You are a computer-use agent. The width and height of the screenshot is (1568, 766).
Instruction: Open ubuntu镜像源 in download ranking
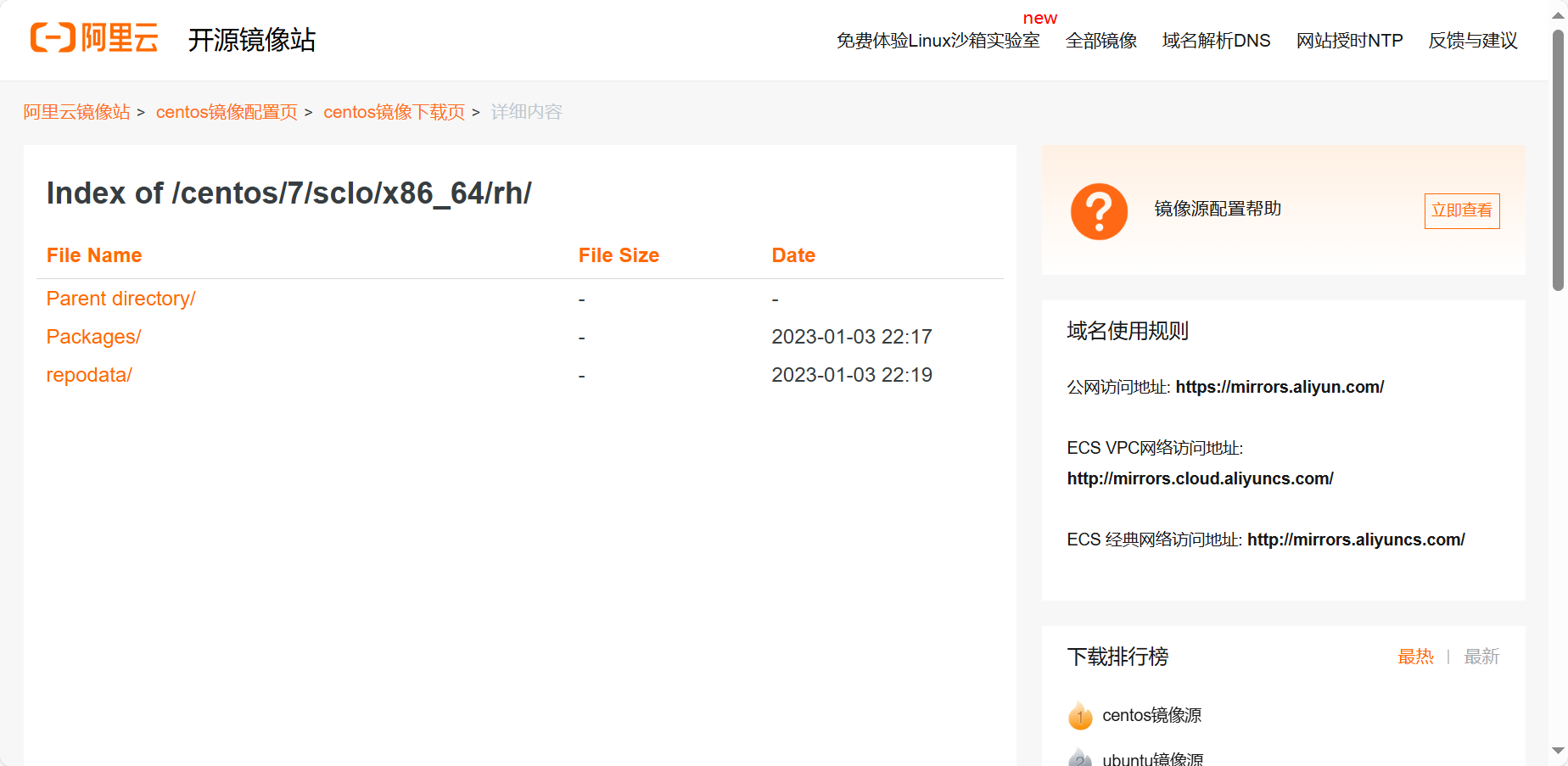[1152, 758]
